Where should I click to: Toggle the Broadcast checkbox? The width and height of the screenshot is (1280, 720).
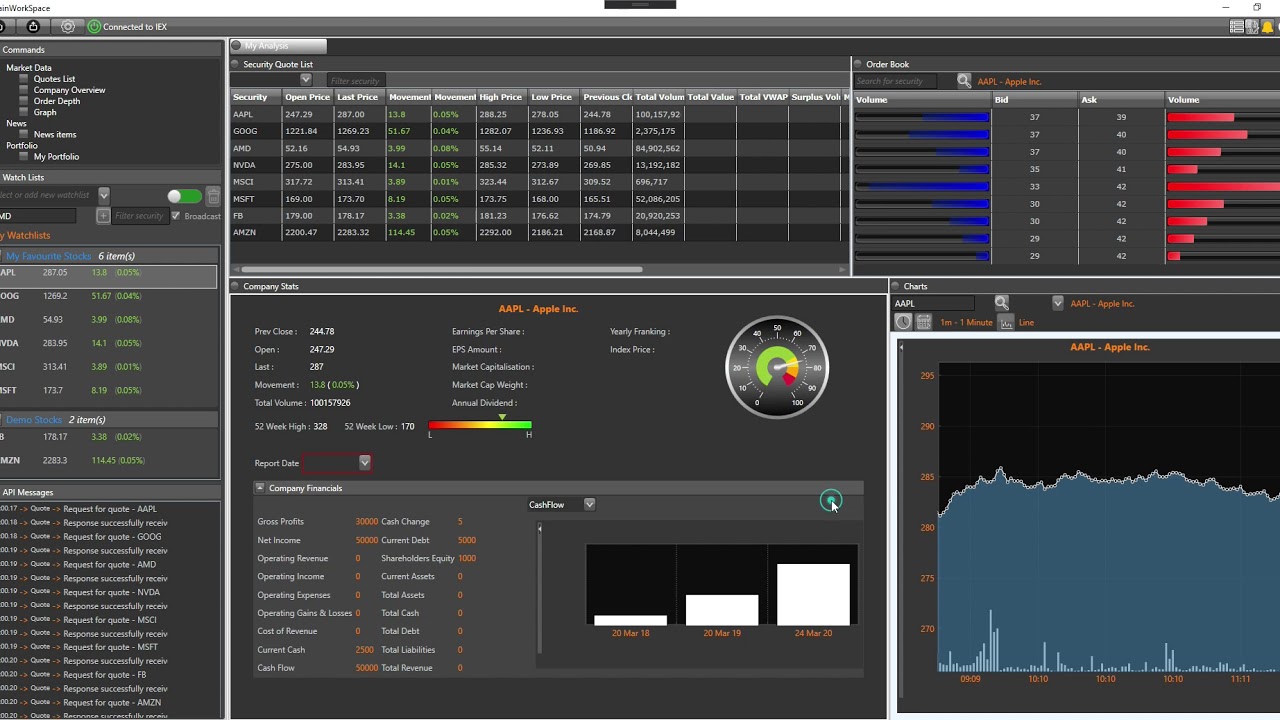[x=176, y=216]
